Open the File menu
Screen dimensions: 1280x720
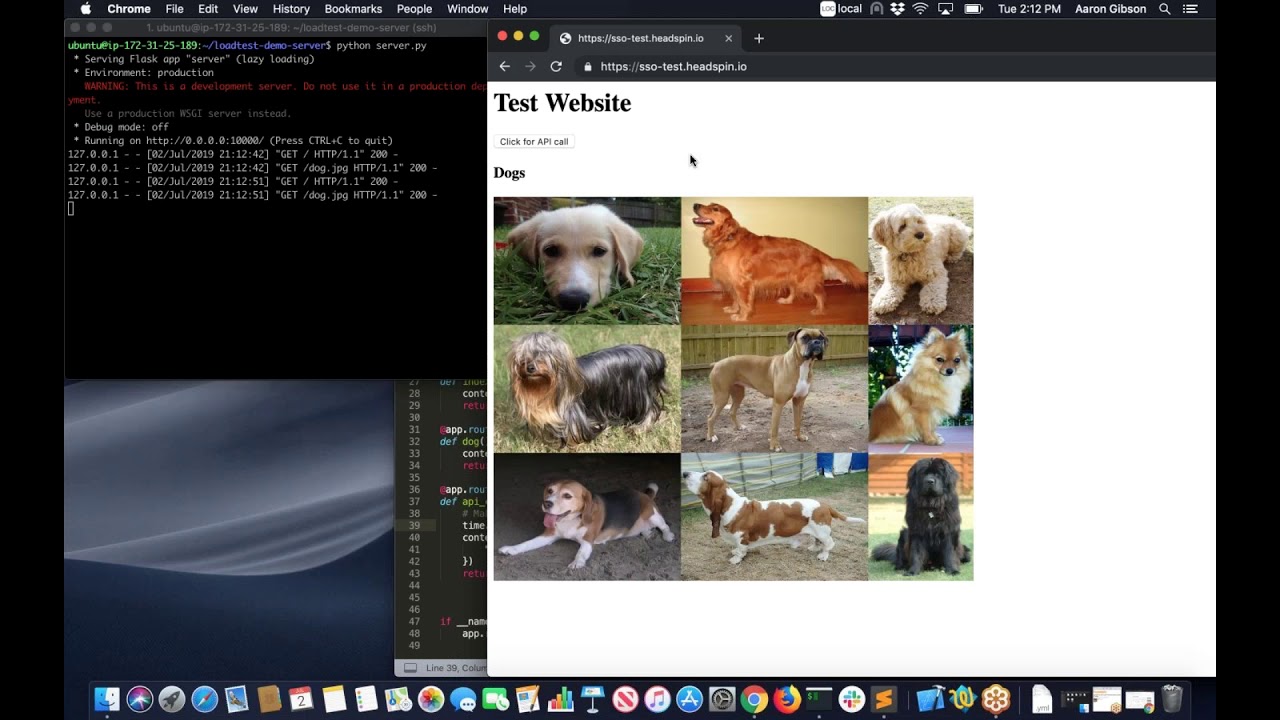tap(174, 9)
